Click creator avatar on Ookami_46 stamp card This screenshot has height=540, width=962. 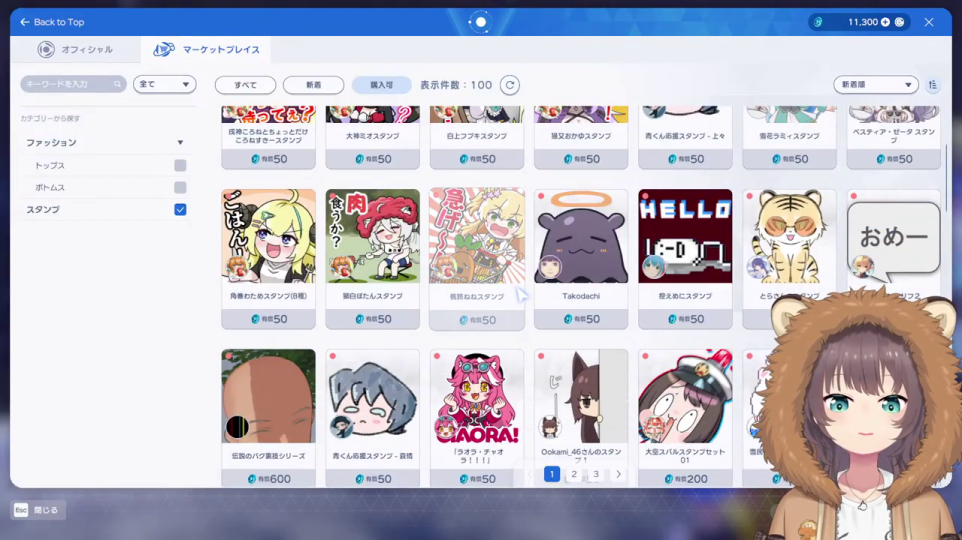(550, 426)
